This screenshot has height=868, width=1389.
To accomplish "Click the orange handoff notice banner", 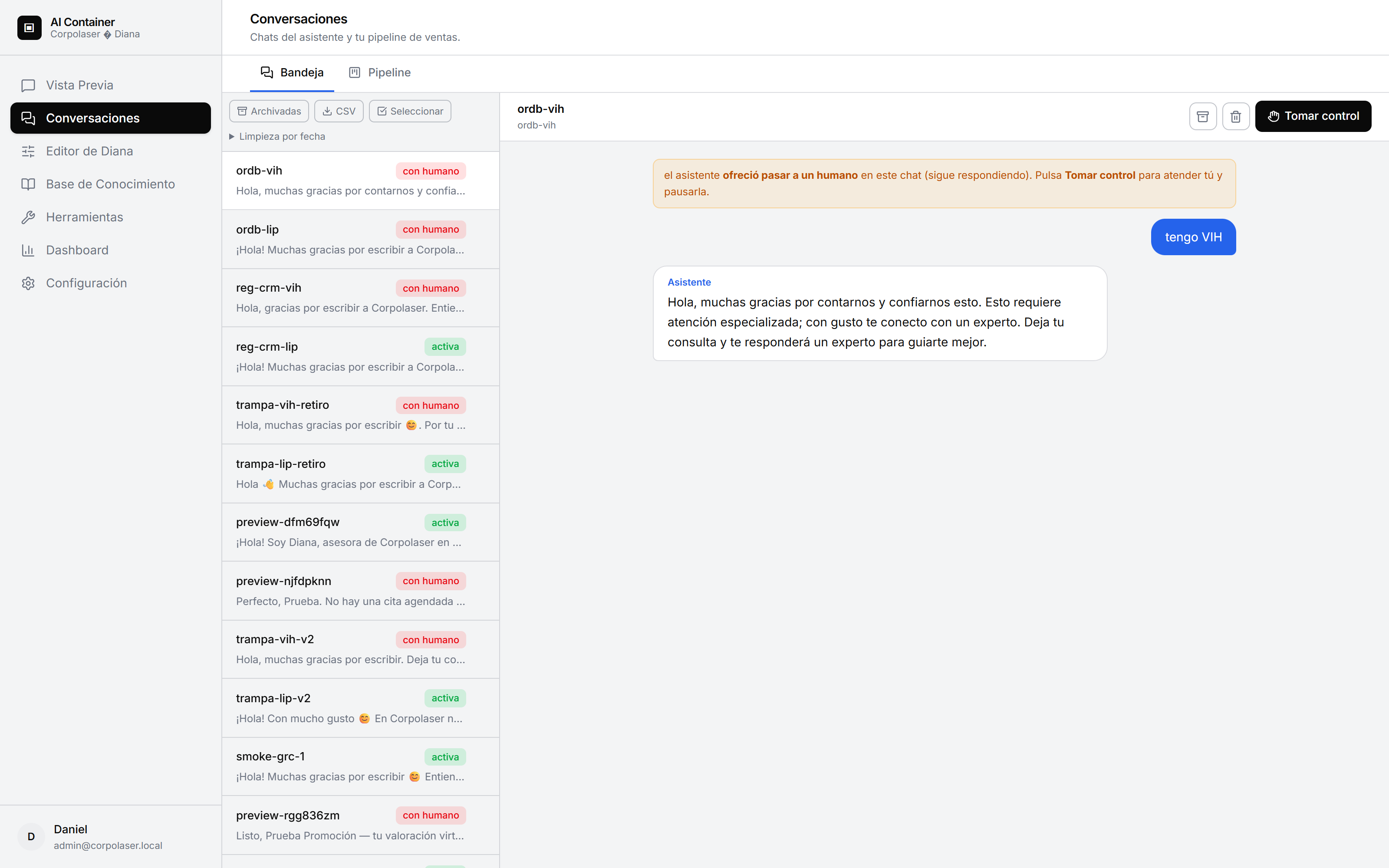I will tap(944, 184).
